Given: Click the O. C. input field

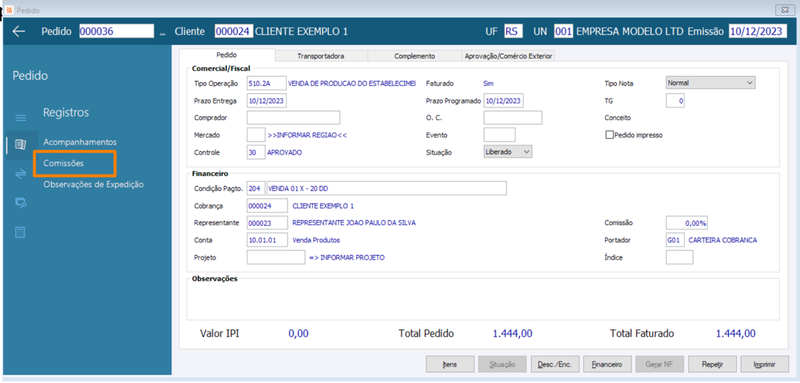Looking at the screenshot, I should tap(513, 118).
